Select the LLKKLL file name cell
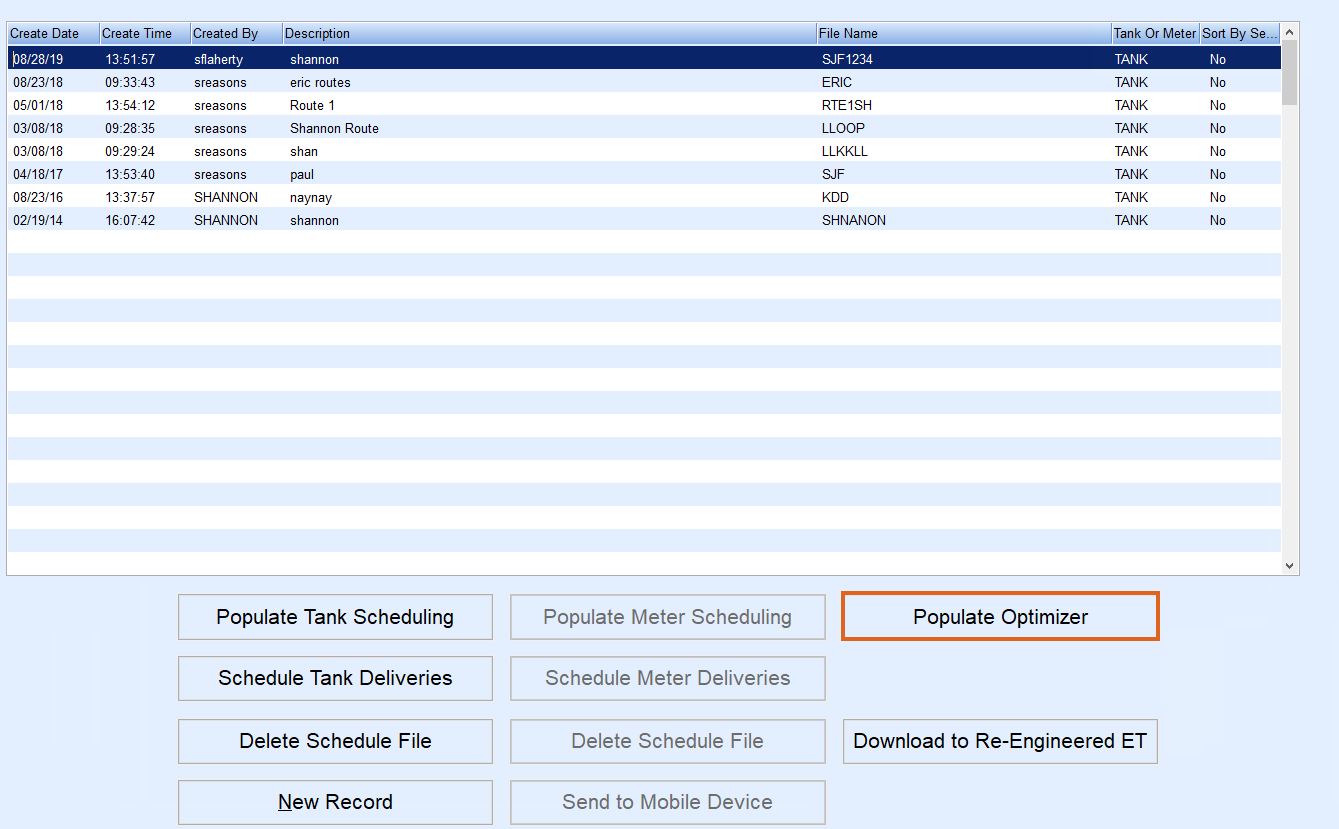Screen dimensions: 1339x829 click(x=845, y=151)
